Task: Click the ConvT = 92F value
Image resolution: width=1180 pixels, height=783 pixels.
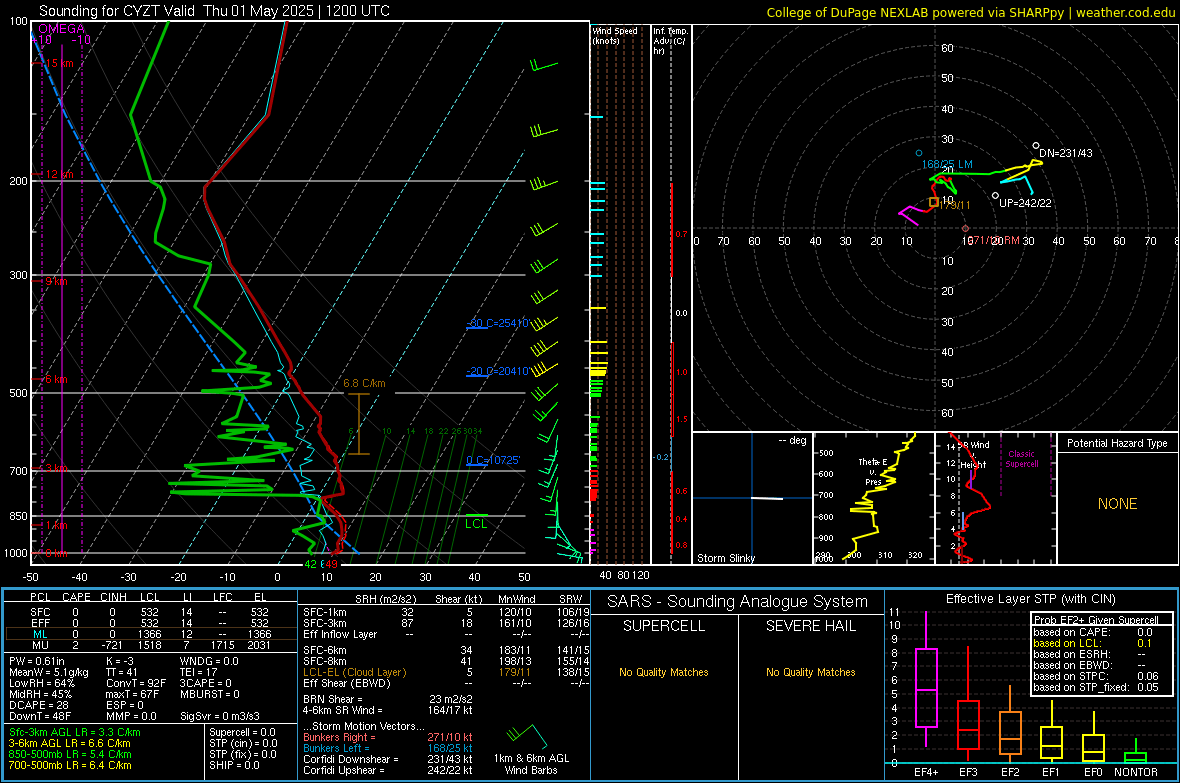Action: [x=135, y=683]
